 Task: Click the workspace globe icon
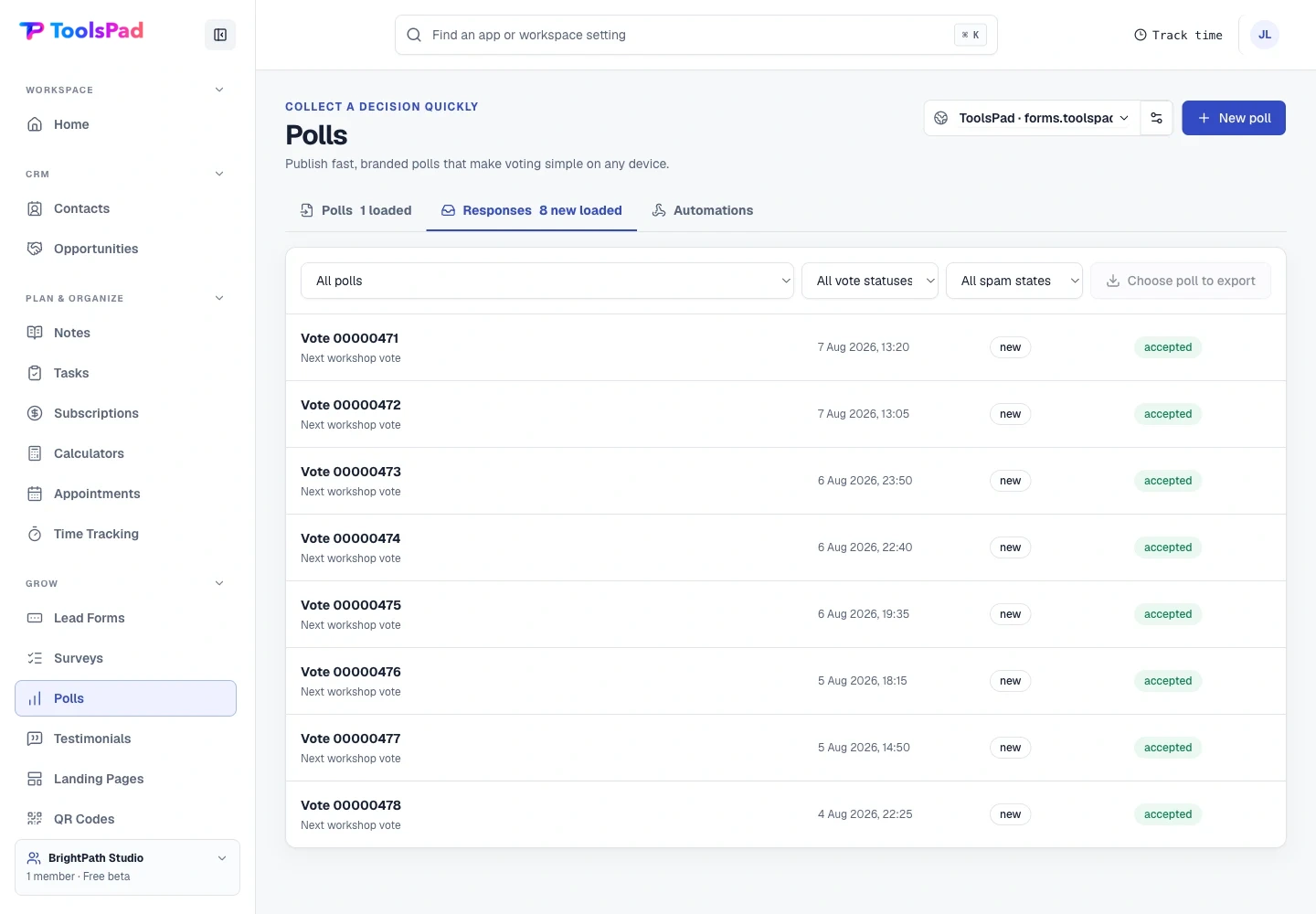941,118
